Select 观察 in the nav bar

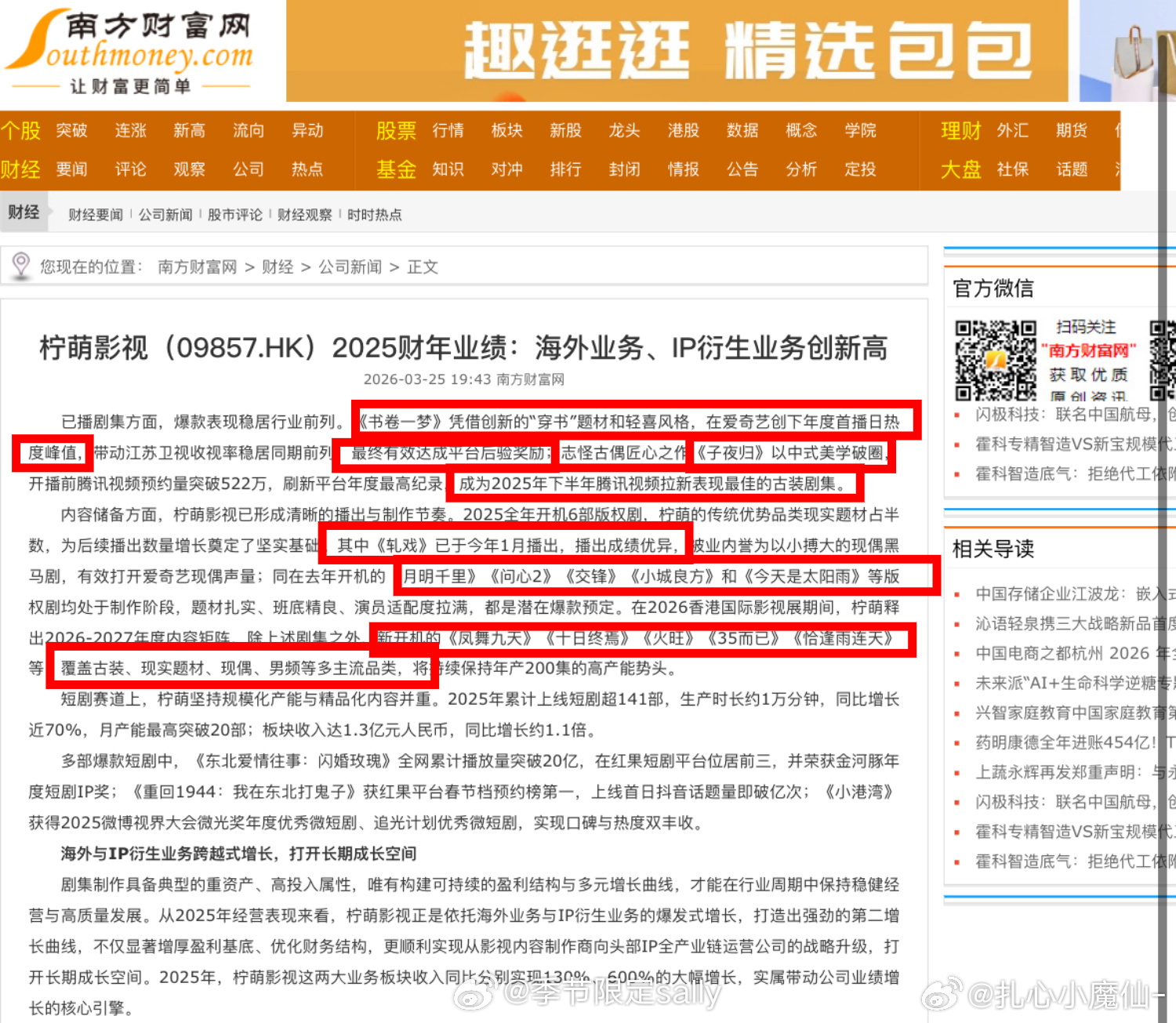tap(189, 169)
